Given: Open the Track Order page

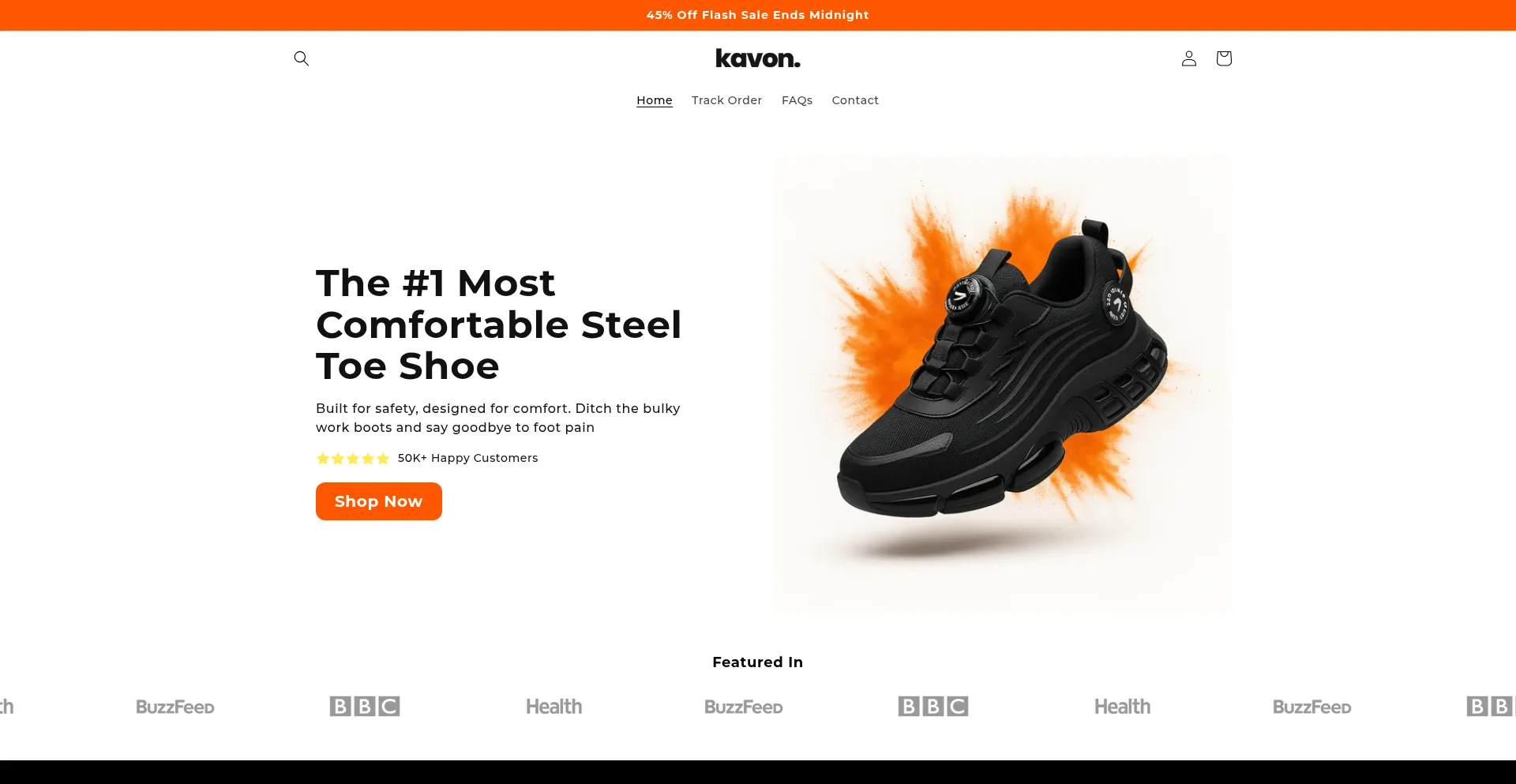Looking at the screenshot, I should (x=726, y=100).
